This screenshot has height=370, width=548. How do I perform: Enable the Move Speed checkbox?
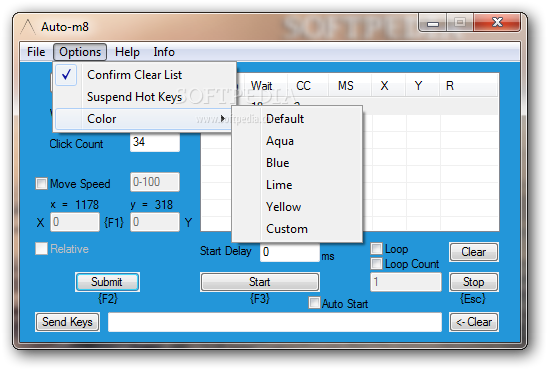point(41,183)
